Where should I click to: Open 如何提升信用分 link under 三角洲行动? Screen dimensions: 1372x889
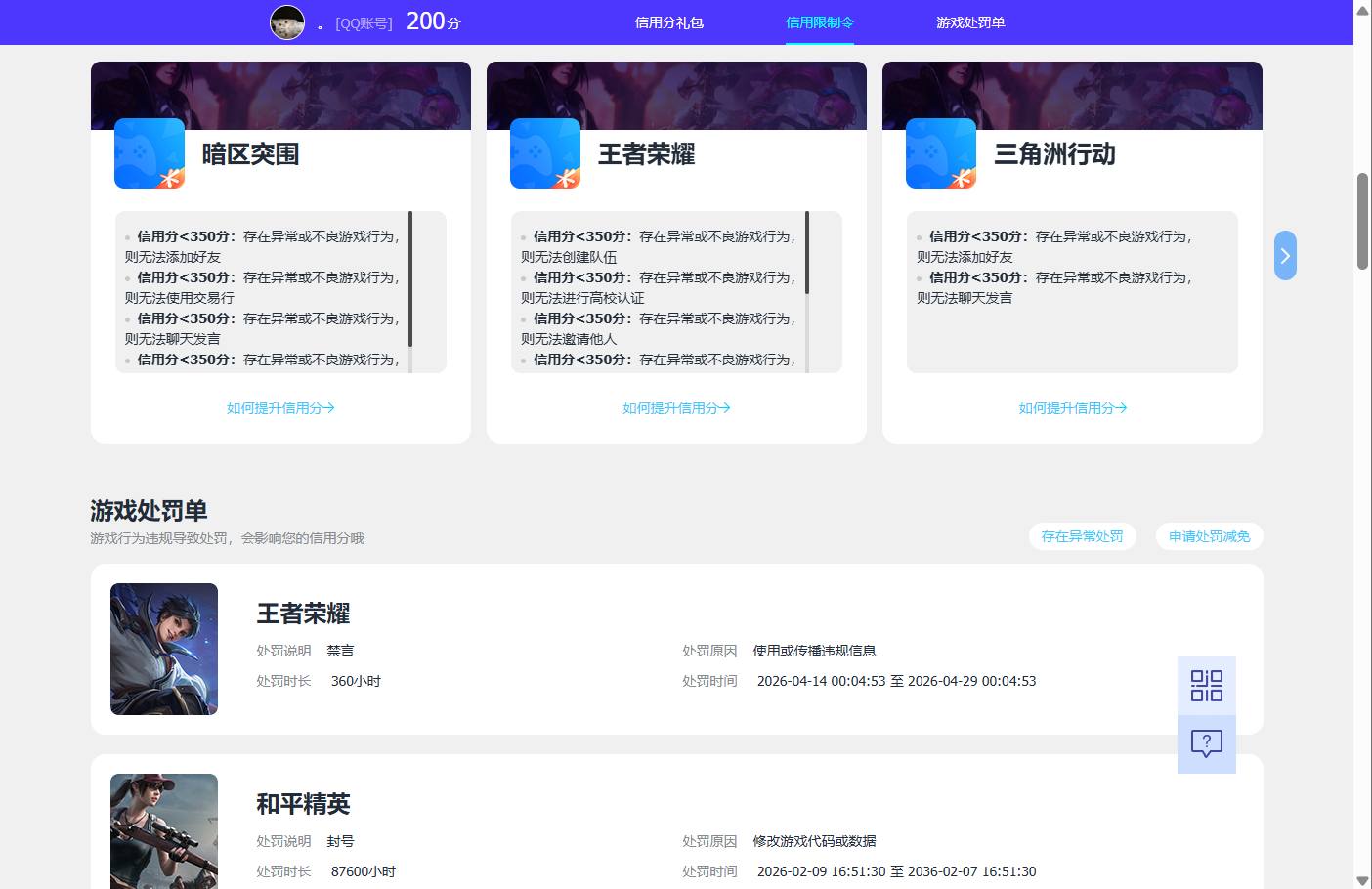tap(1073, 408)
